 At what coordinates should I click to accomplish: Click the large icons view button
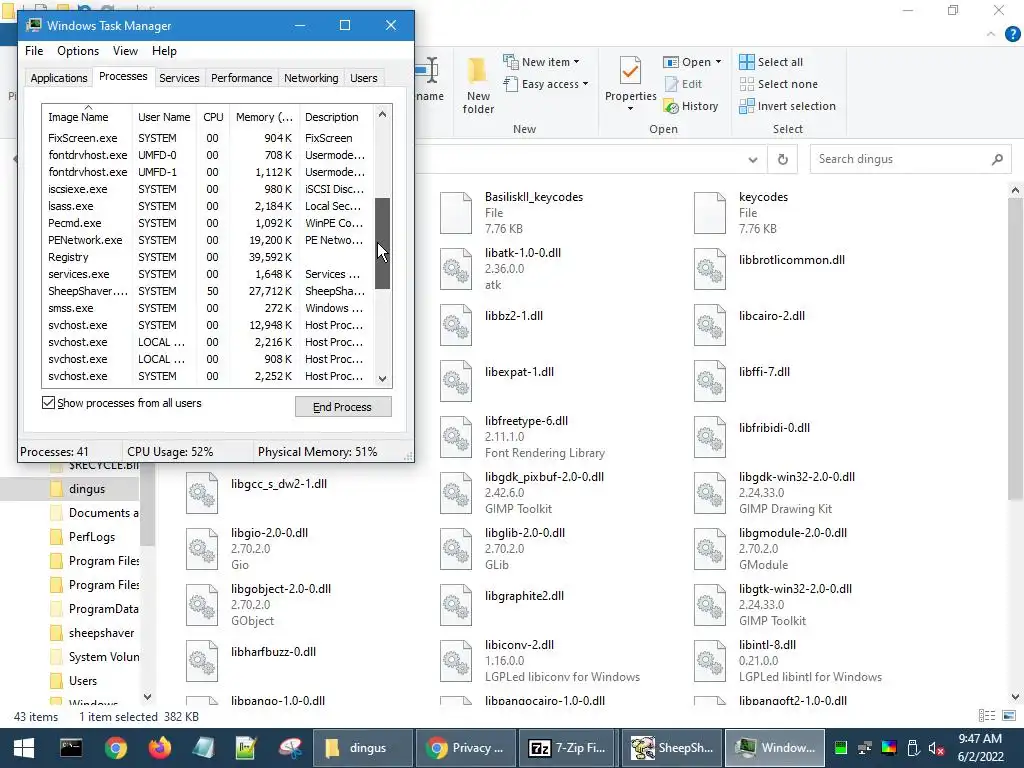(x=1008, y=716)
